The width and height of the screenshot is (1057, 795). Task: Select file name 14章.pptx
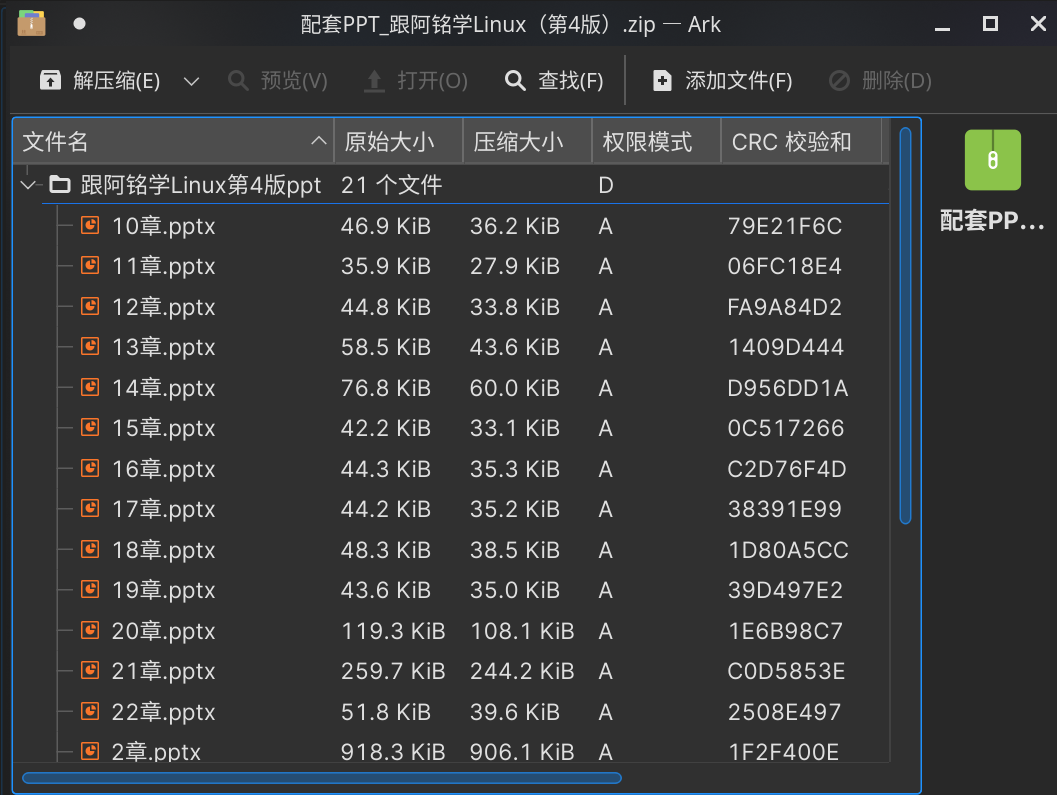pyautogui.click(x=163, y=388)
